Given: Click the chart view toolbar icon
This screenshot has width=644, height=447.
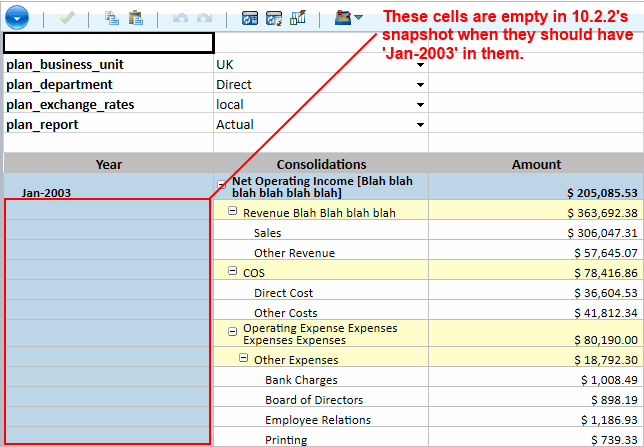Looking at the screenshot, I should coord(298,17).
